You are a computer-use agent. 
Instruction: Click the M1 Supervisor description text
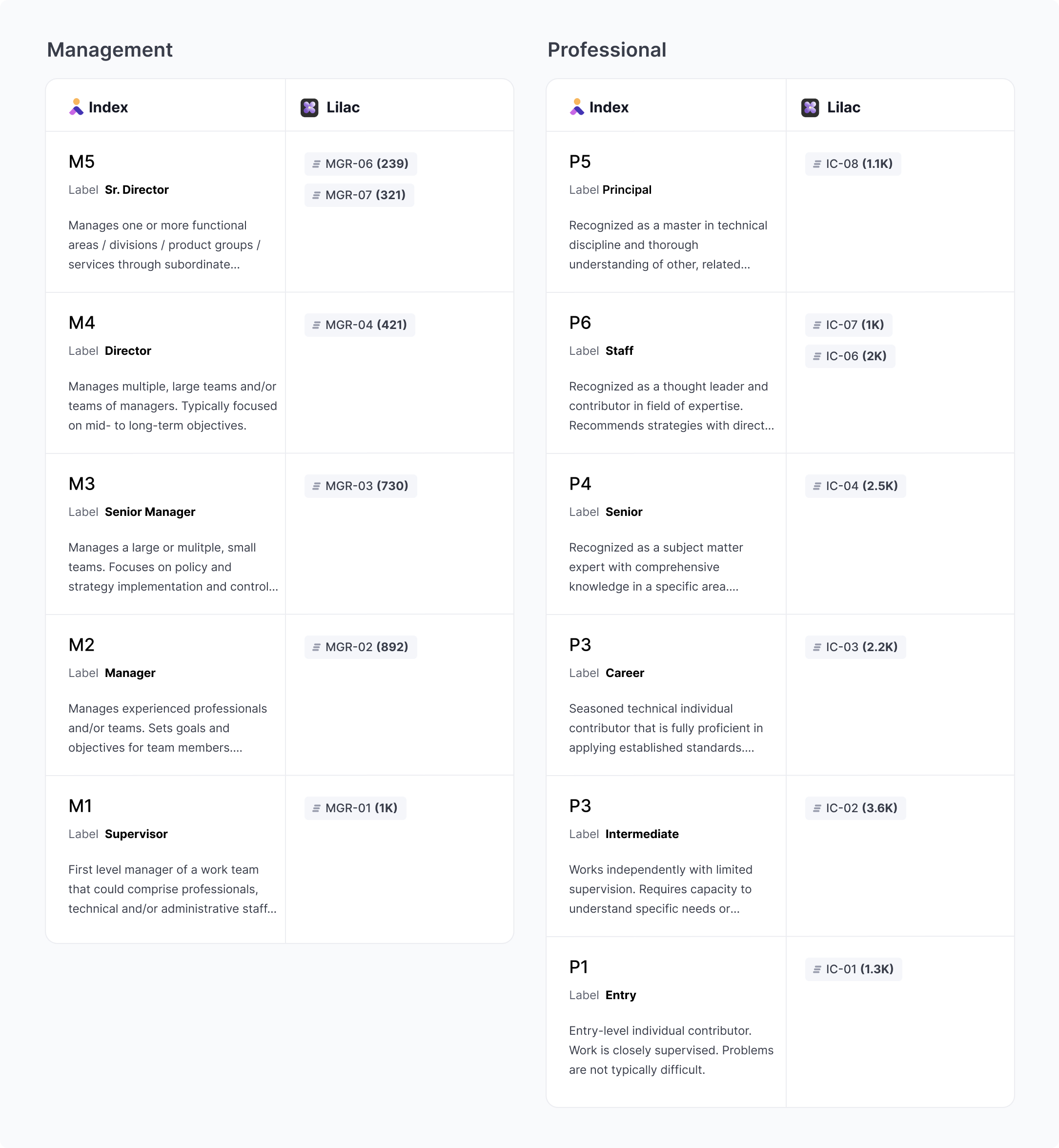(x=172, y=889)
